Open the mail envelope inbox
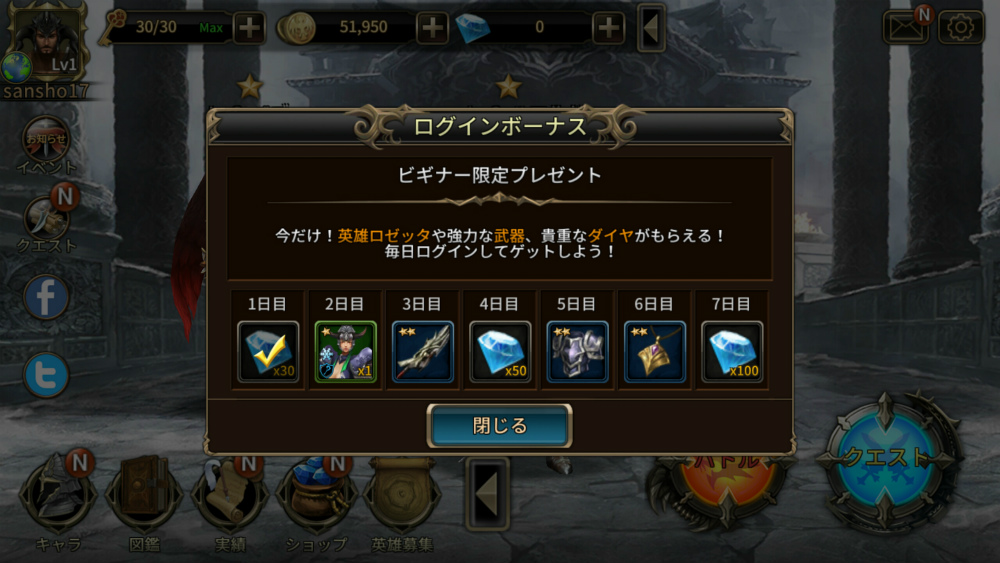Screen dimensions: 1000x563 point(906,27)
